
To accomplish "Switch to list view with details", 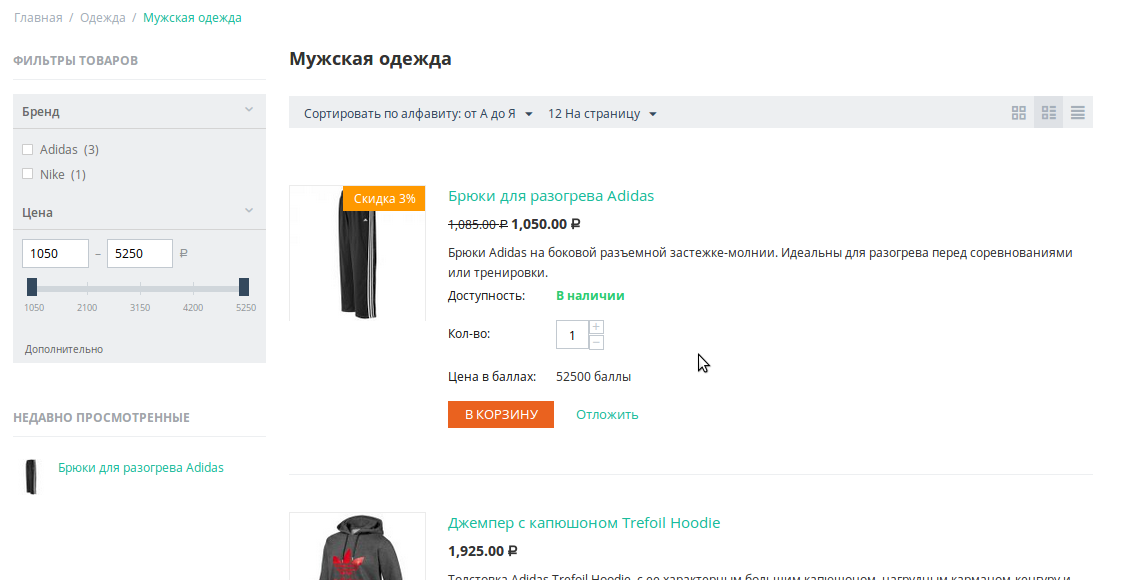I will [x=1049, y=113].
